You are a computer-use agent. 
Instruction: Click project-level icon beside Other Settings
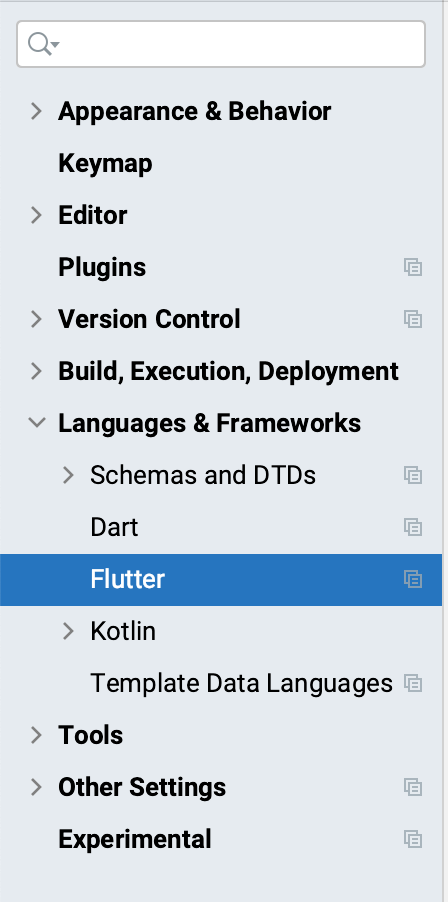pos(413,787)
